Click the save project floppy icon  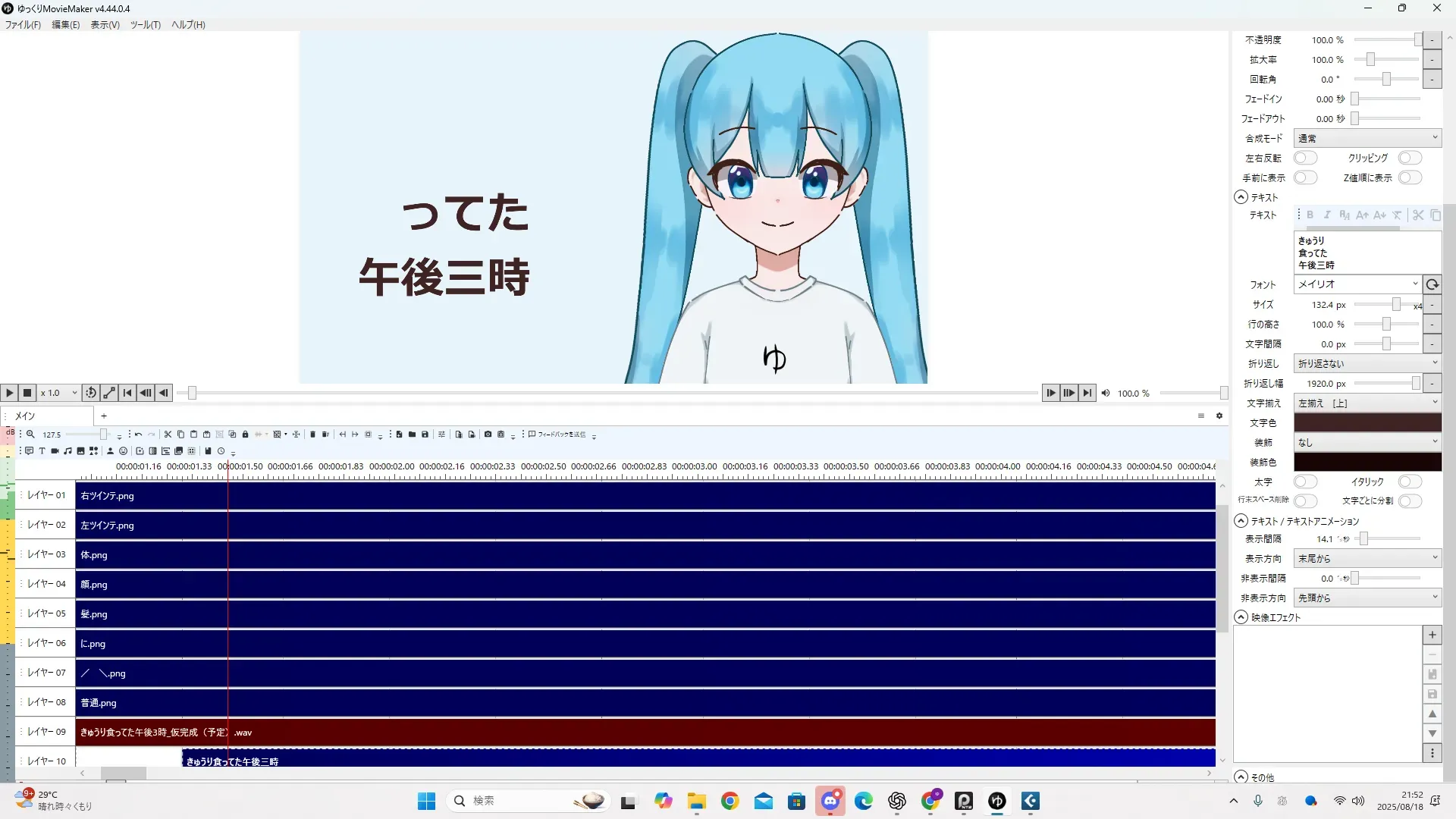(x=425, y=435)
